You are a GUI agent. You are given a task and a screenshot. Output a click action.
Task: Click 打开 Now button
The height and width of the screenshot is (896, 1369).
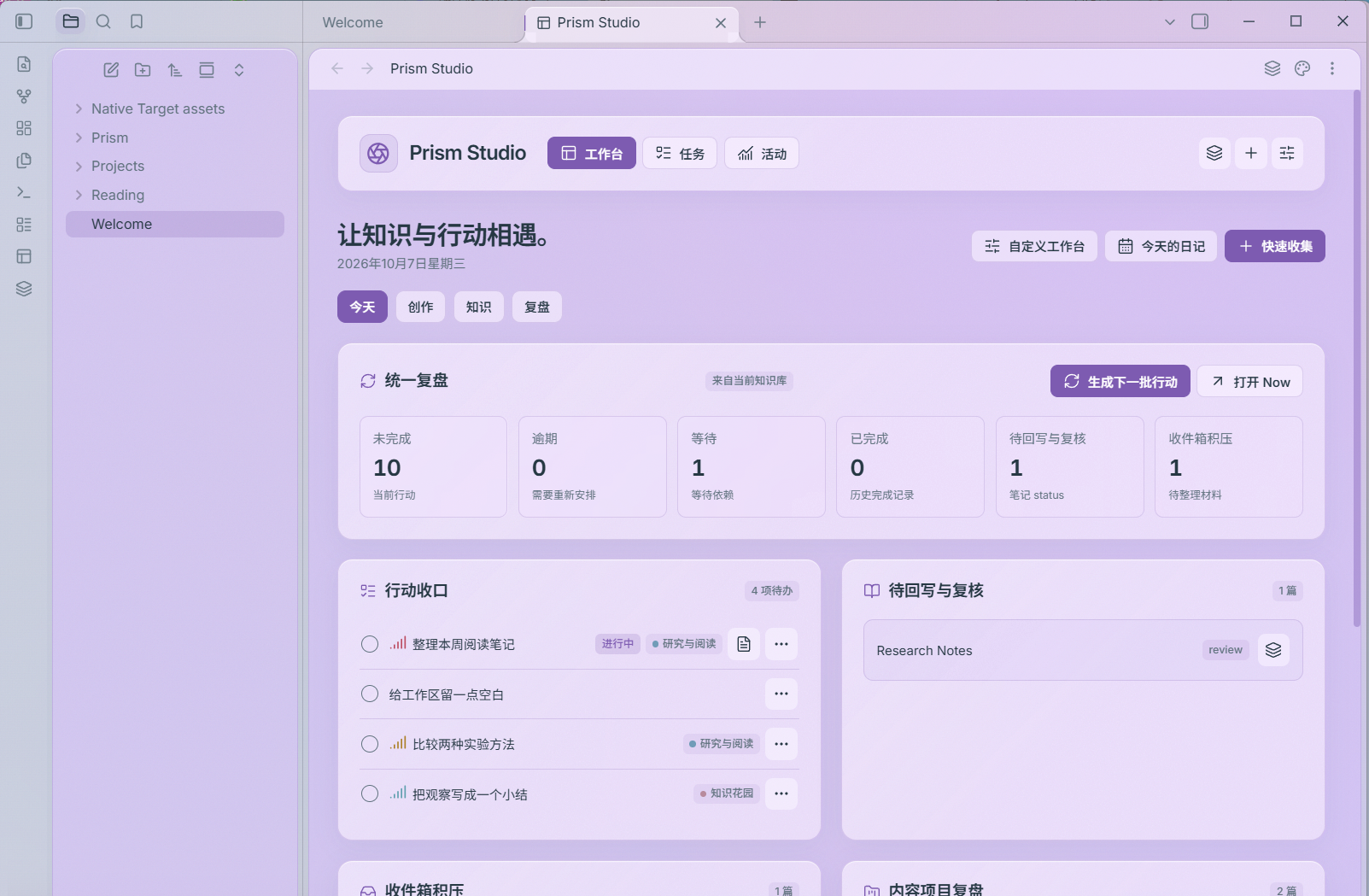click(x=1250, y=382)
